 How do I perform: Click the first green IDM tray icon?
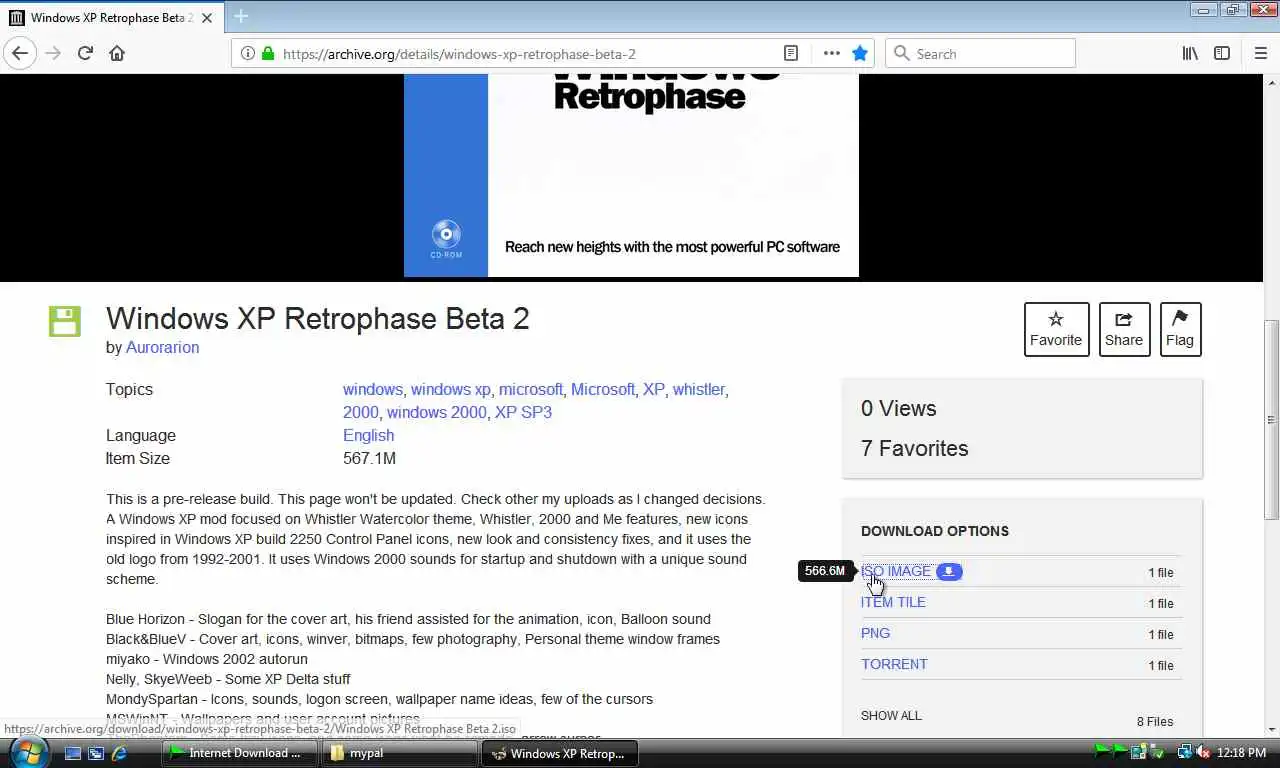(1102, 752)
